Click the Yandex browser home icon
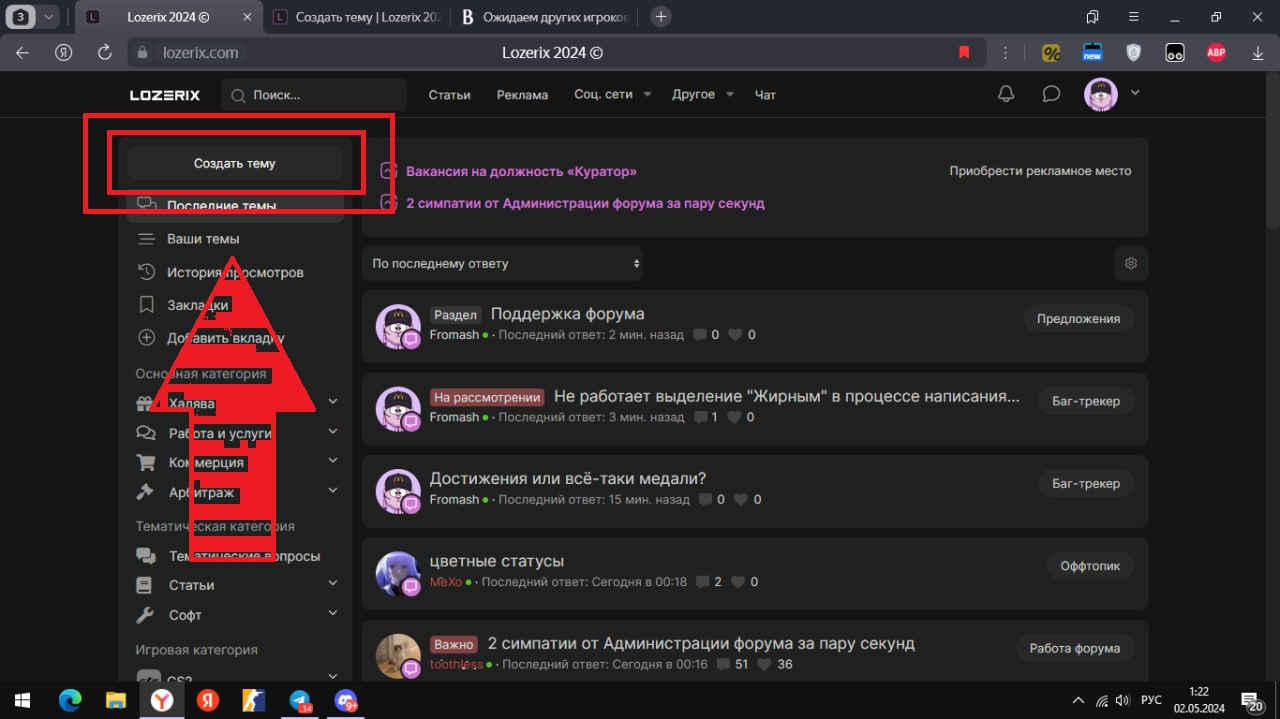 (x=63, y=53)
